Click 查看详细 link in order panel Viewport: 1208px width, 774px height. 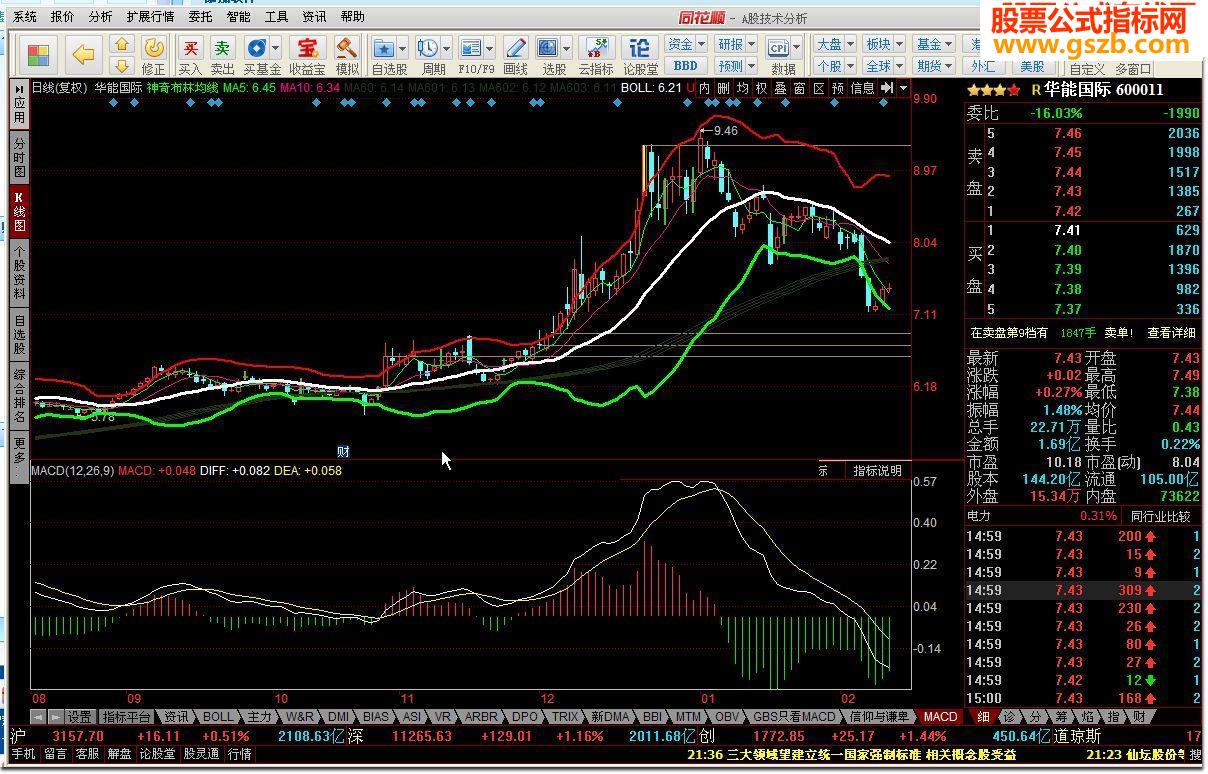(1171, 333)
